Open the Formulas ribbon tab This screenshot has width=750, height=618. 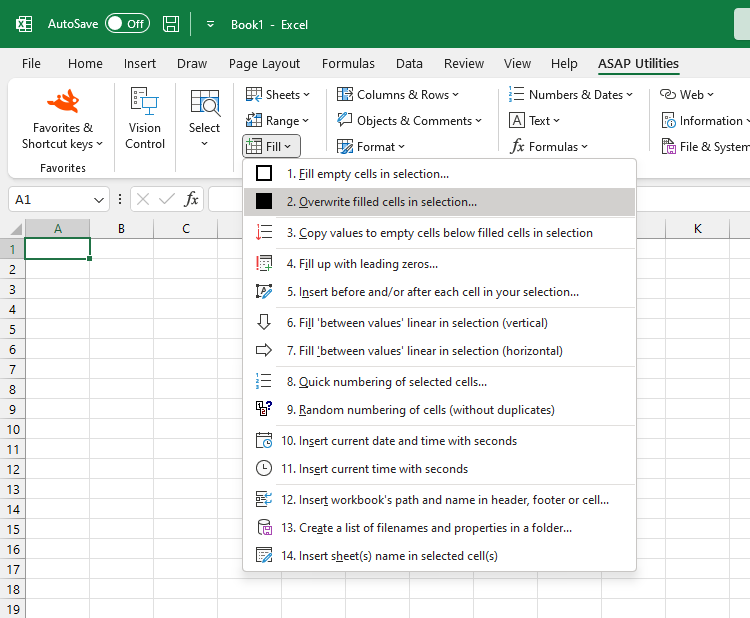click(x=348, y=64)
